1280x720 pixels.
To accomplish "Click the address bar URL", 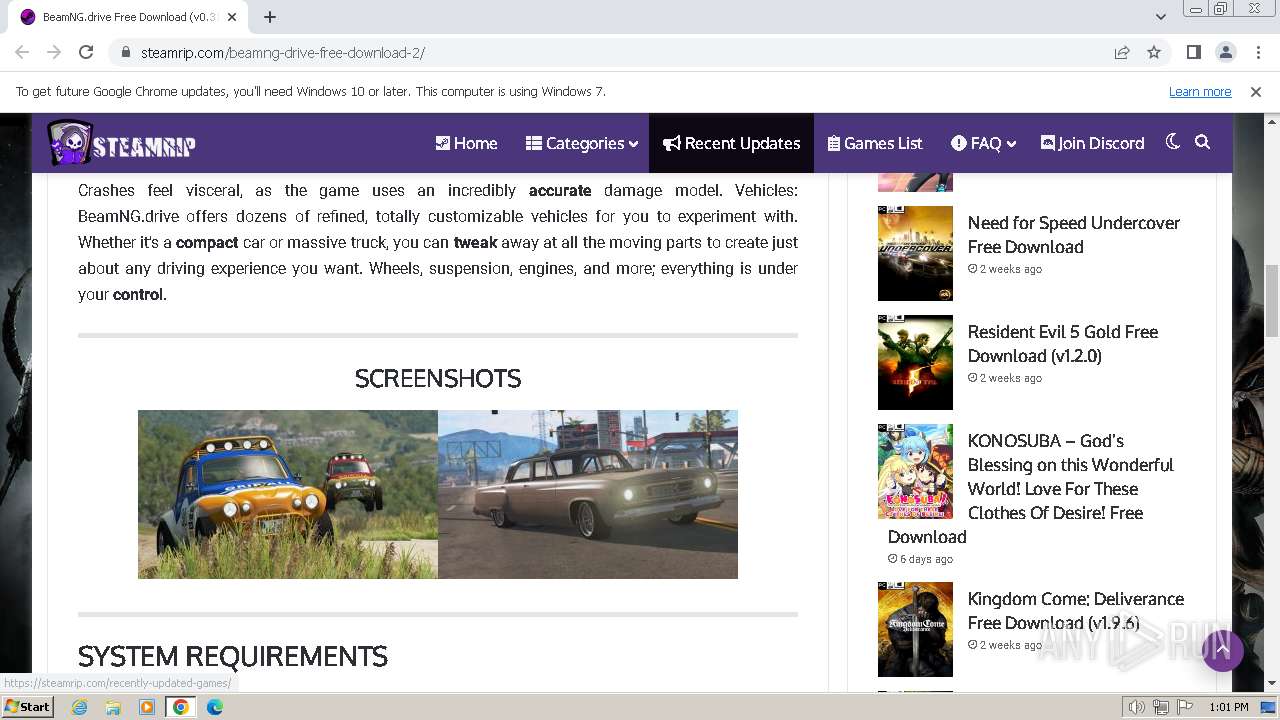I will click(283, 52).
